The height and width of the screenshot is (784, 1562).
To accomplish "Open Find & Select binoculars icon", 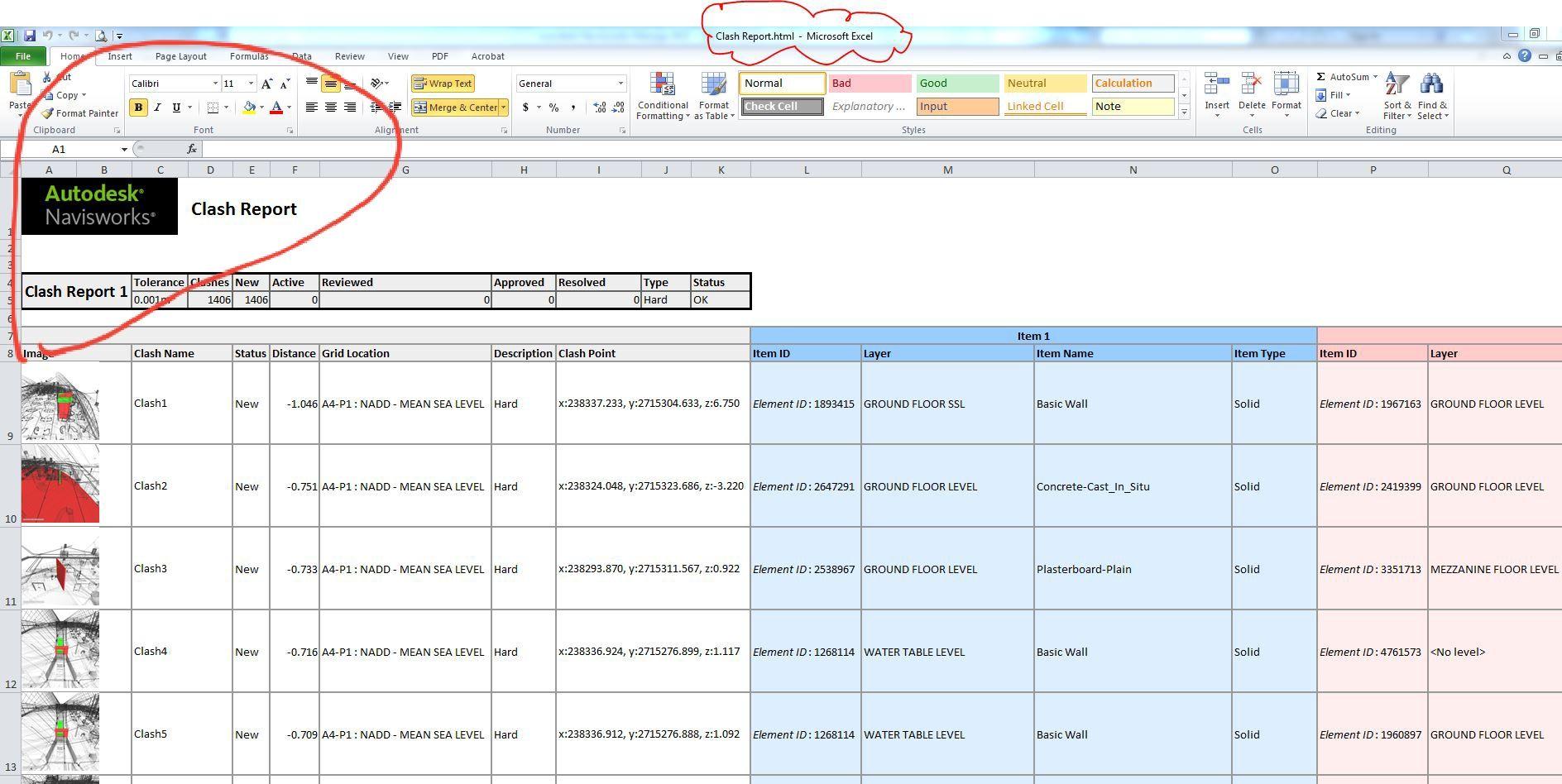I will pyautogui.click(x=1431, y=84).
